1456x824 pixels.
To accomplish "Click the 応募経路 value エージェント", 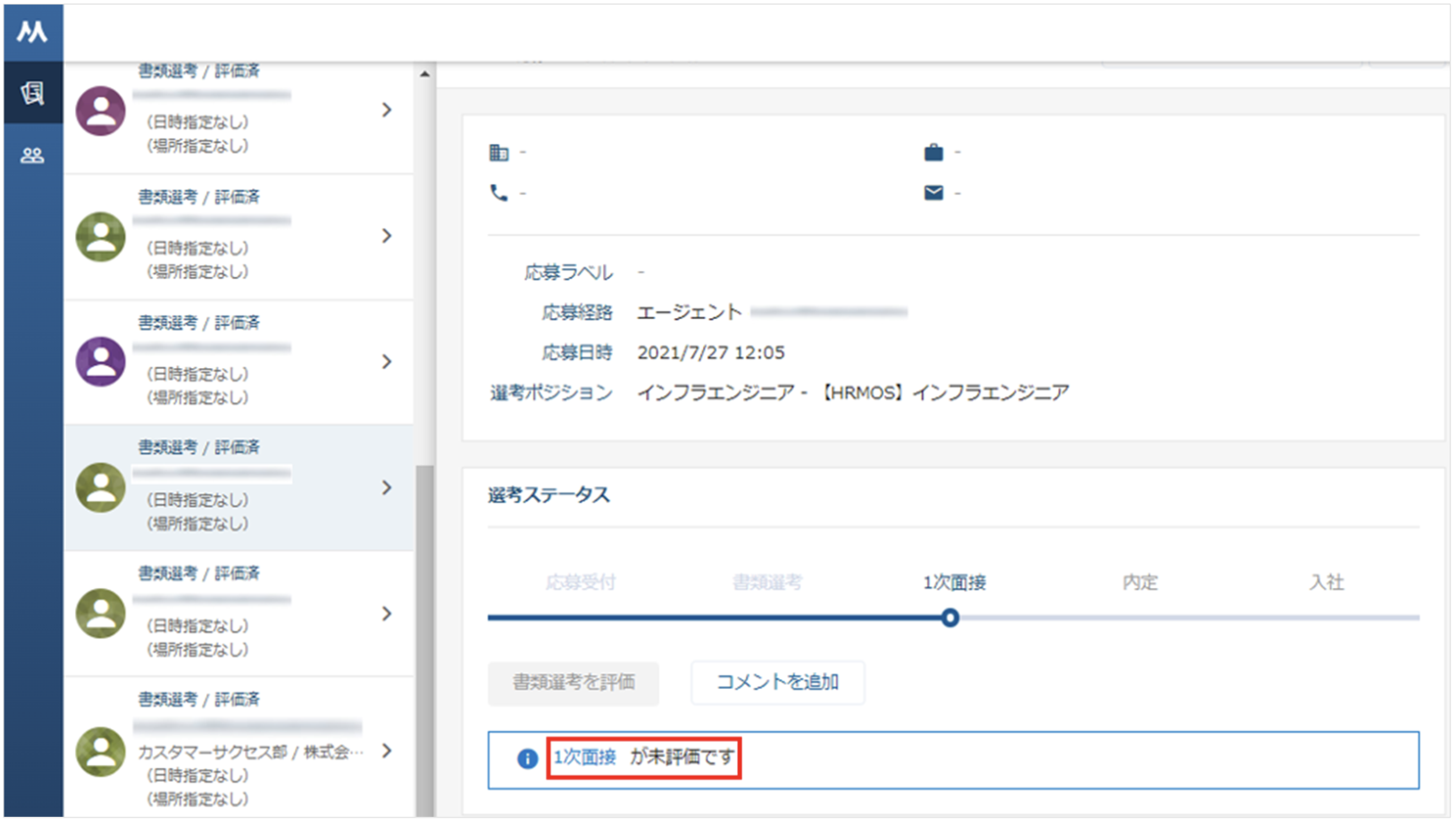I will click(x=690, y=313).
